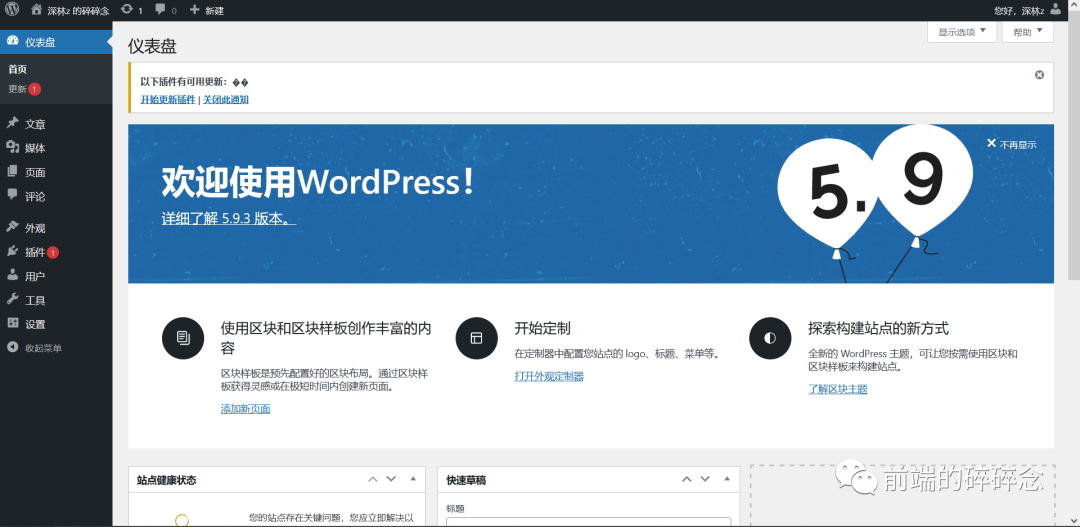Open 更新 submenu item
This screenshot has width=1080, height=527.
[x=18, y=89]
